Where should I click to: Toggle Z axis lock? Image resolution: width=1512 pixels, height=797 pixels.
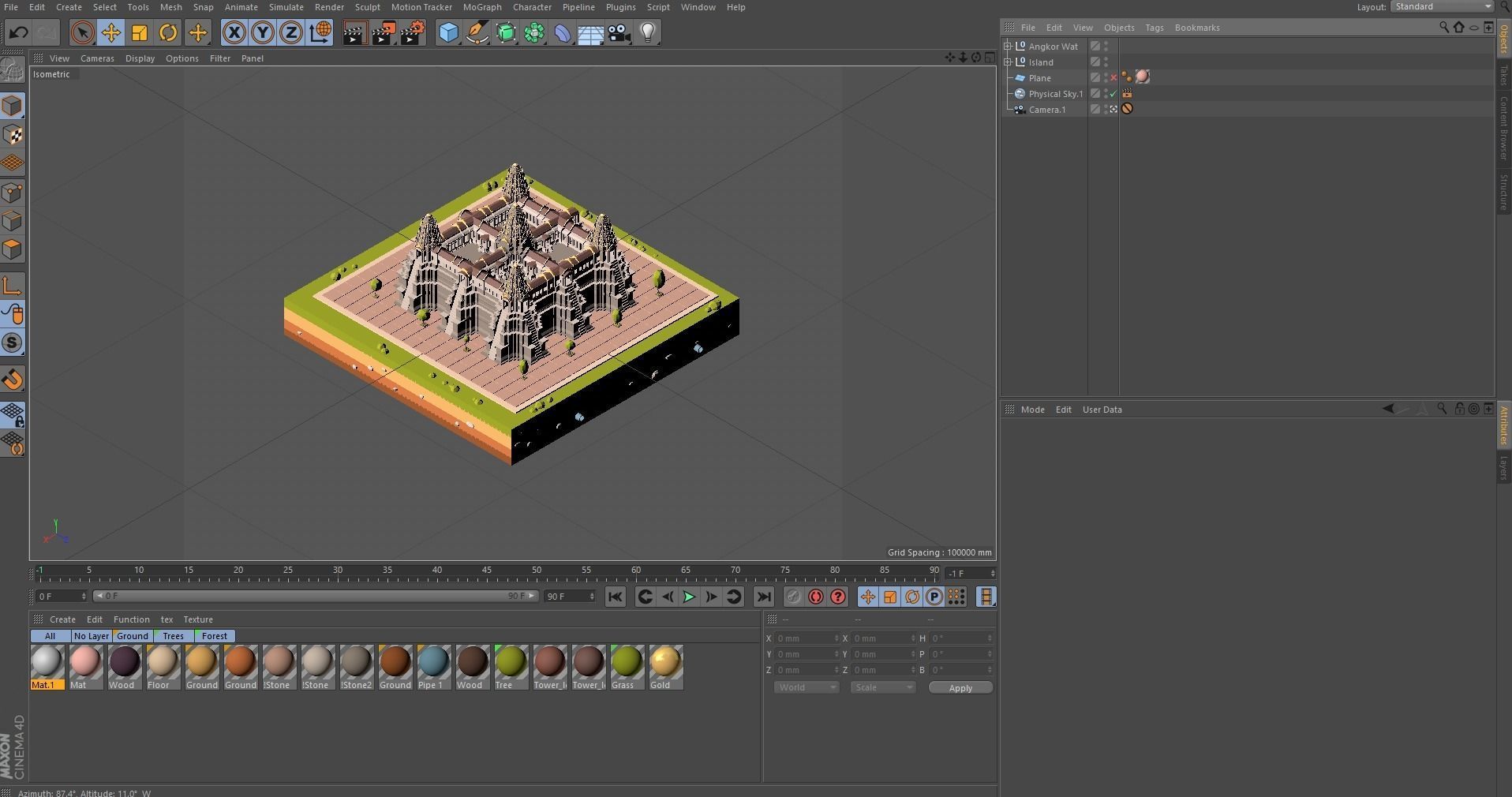(x=290, y=32)
